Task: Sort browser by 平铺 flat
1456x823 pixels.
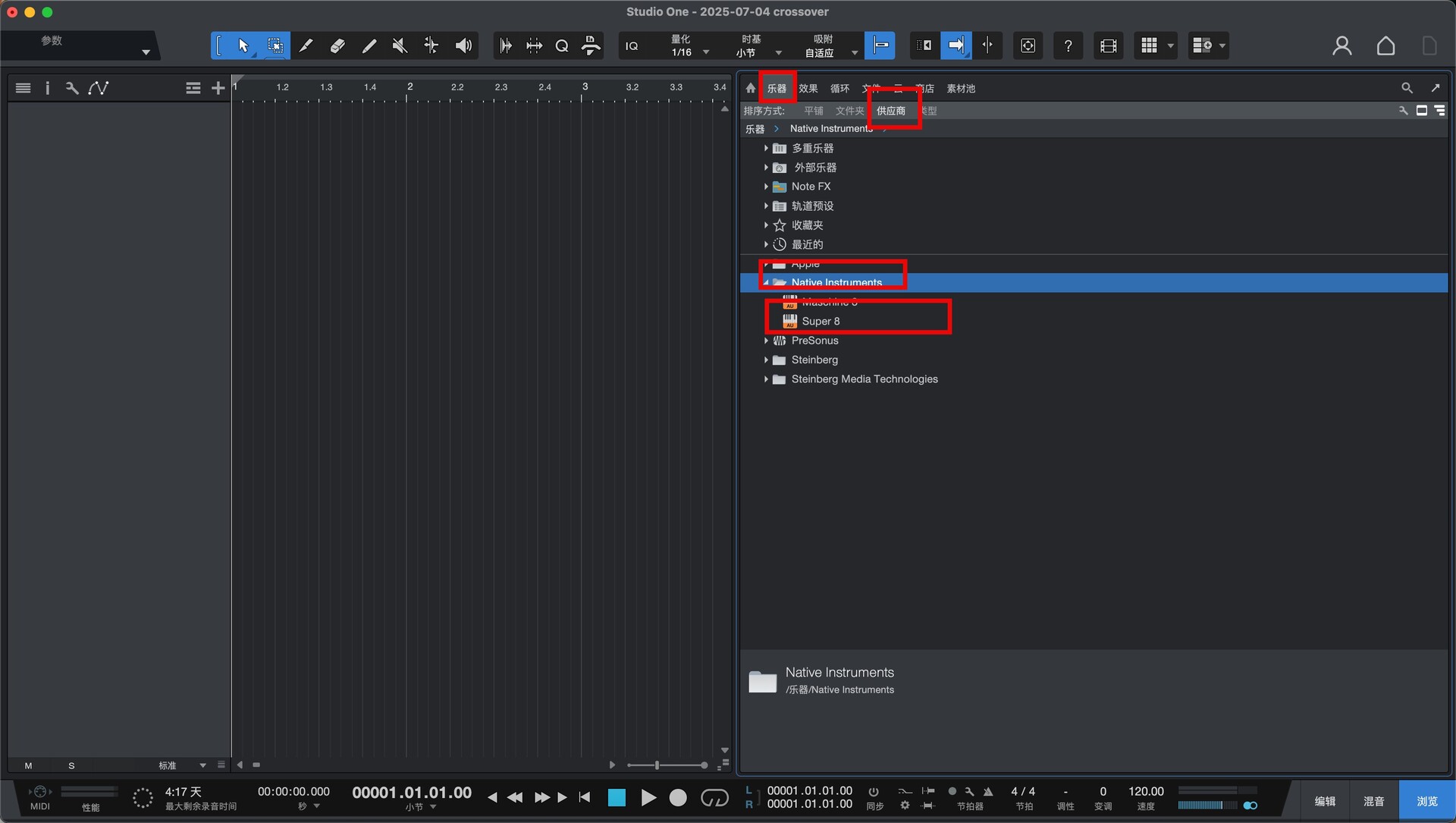Action: pos(814,111)
